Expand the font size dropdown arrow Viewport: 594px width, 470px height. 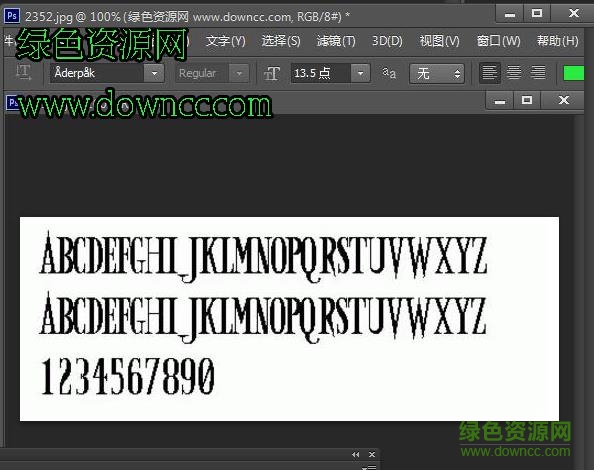pos(360,73)
